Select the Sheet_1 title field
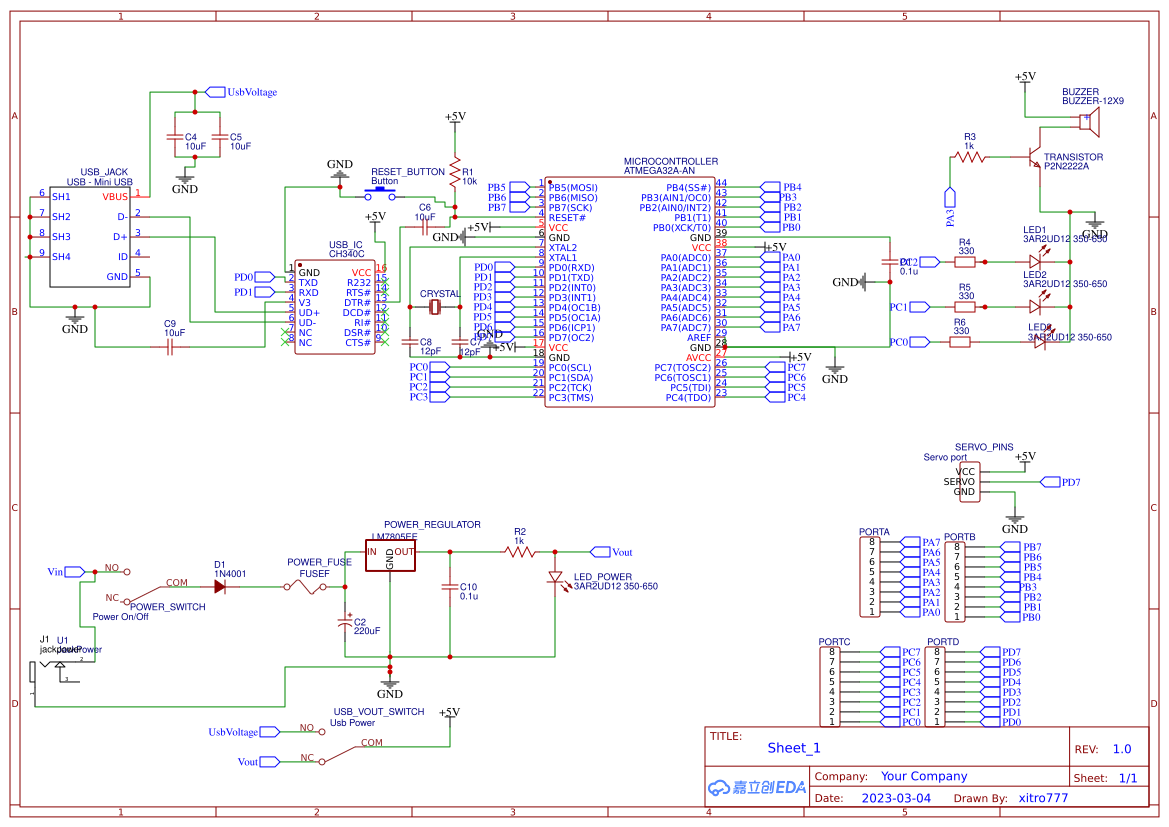Viewport: 1169px width, 827px height. (x=793, y=747)
